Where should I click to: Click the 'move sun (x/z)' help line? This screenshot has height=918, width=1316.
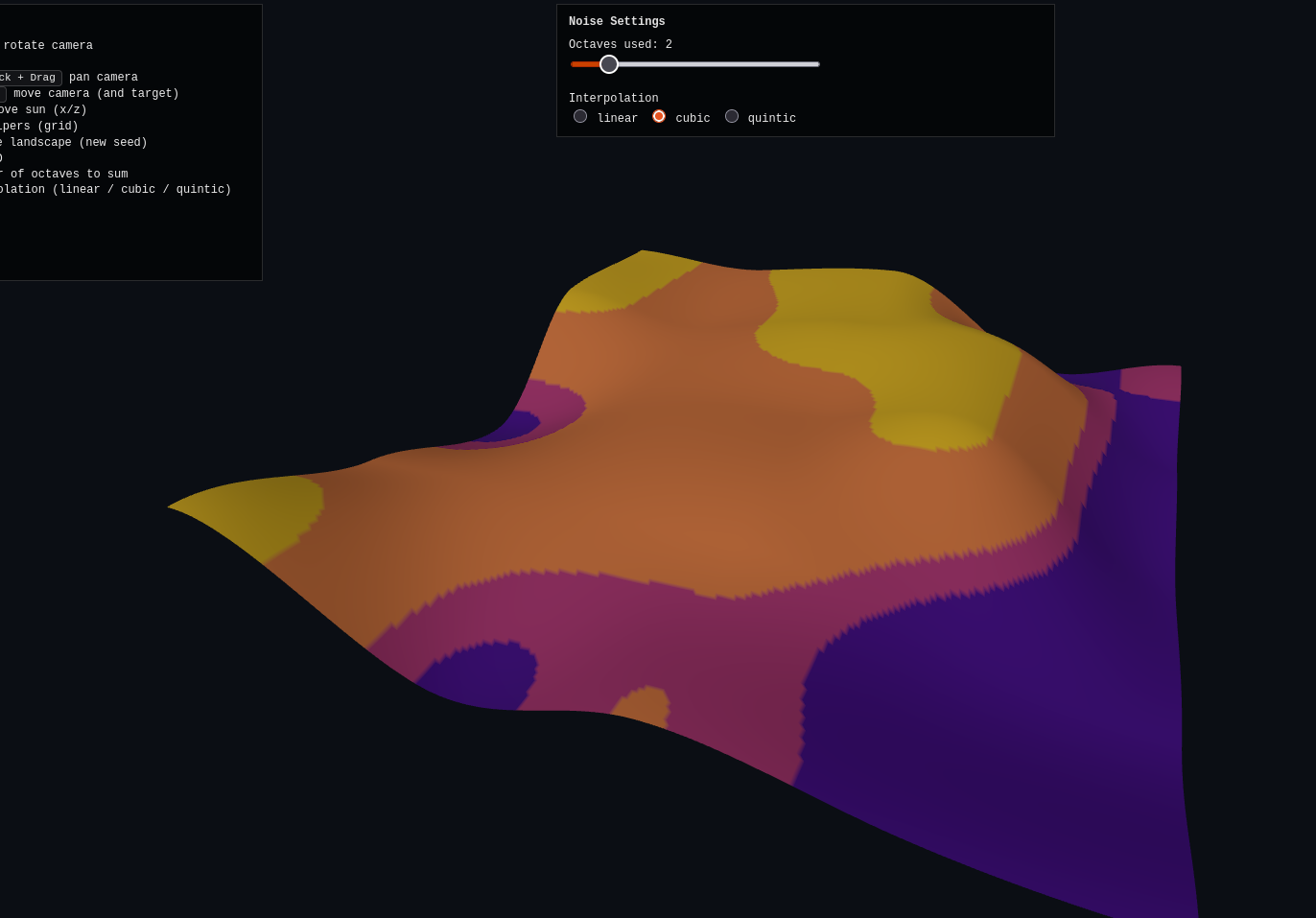click(x=43, y=110)
